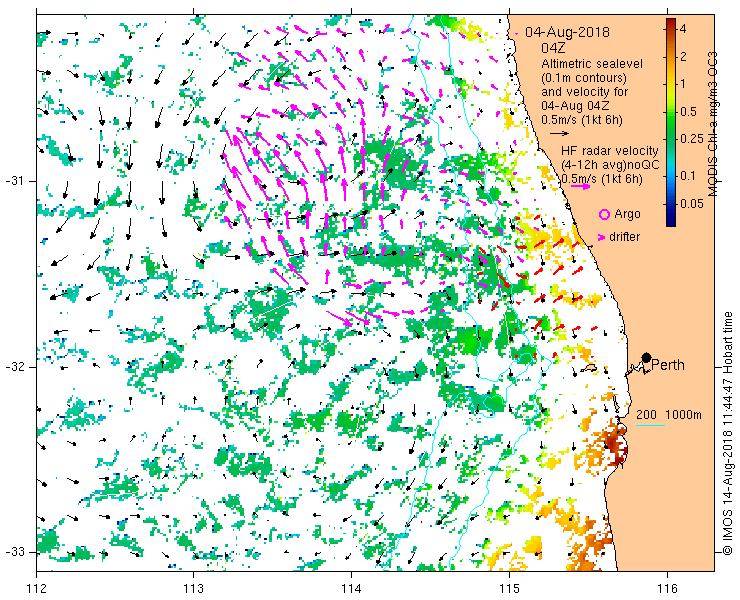The height and width of the screenshot is (600, 740).
Task: Click the -32 latitude axis label
Action: (15, 367)
